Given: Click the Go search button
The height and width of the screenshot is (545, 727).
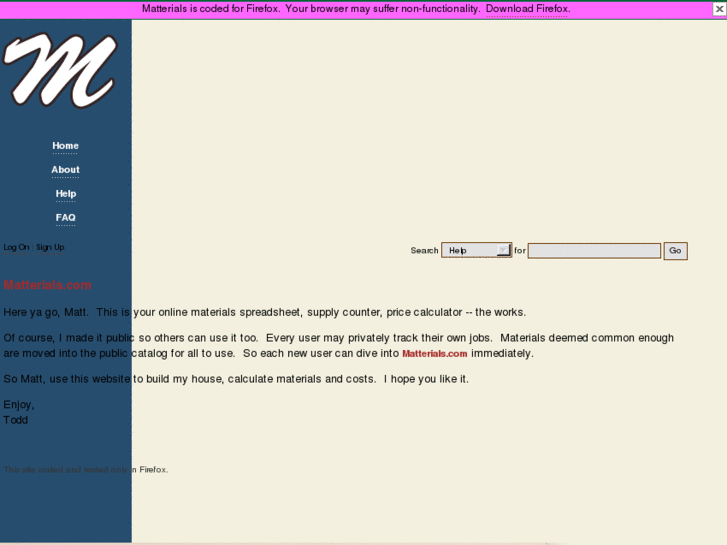Looking at the screenshot, I should 675,251.
